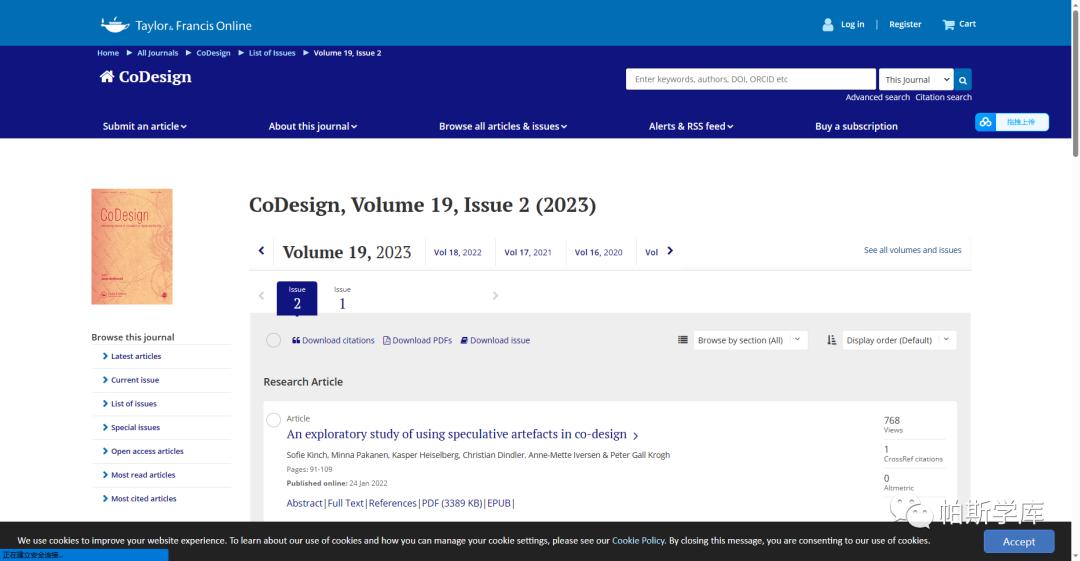Click List of Issues breadcrumb link
The width and height of the screenshot is (1080, 561).
(272, 53)
